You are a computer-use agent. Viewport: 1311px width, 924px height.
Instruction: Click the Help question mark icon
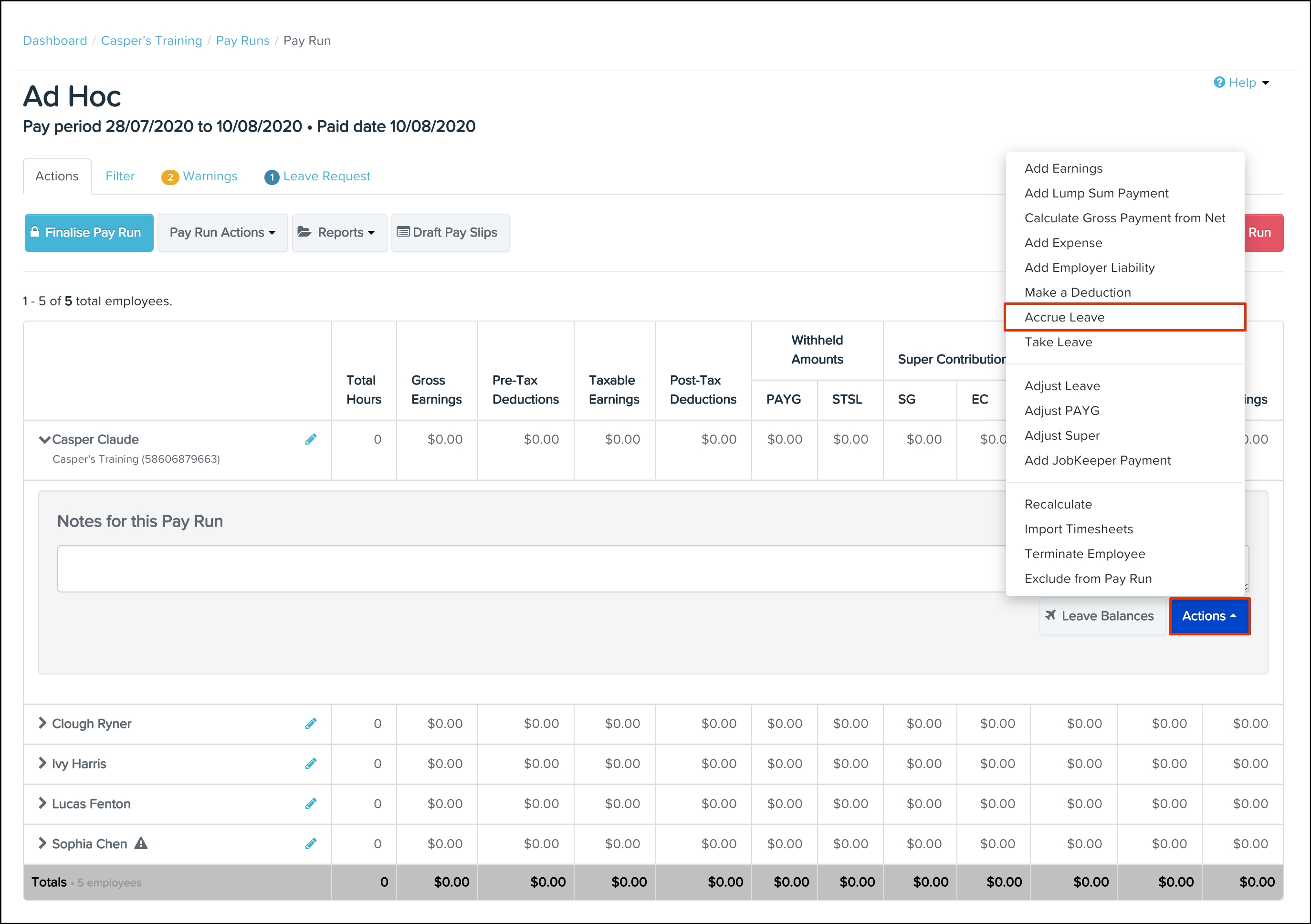pyautogui.click(x=1219, y=82)
